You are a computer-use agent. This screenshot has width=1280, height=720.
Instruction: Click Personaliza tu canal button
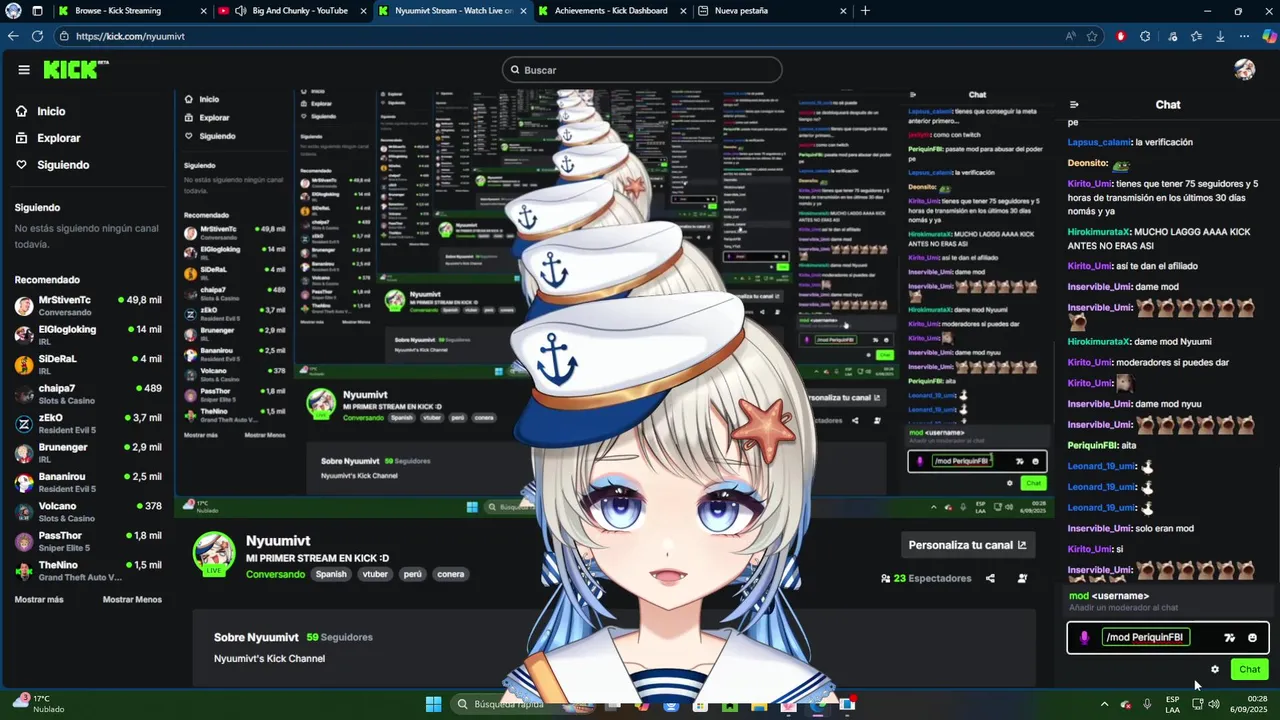pyautogui.click(x=967, y=545)
